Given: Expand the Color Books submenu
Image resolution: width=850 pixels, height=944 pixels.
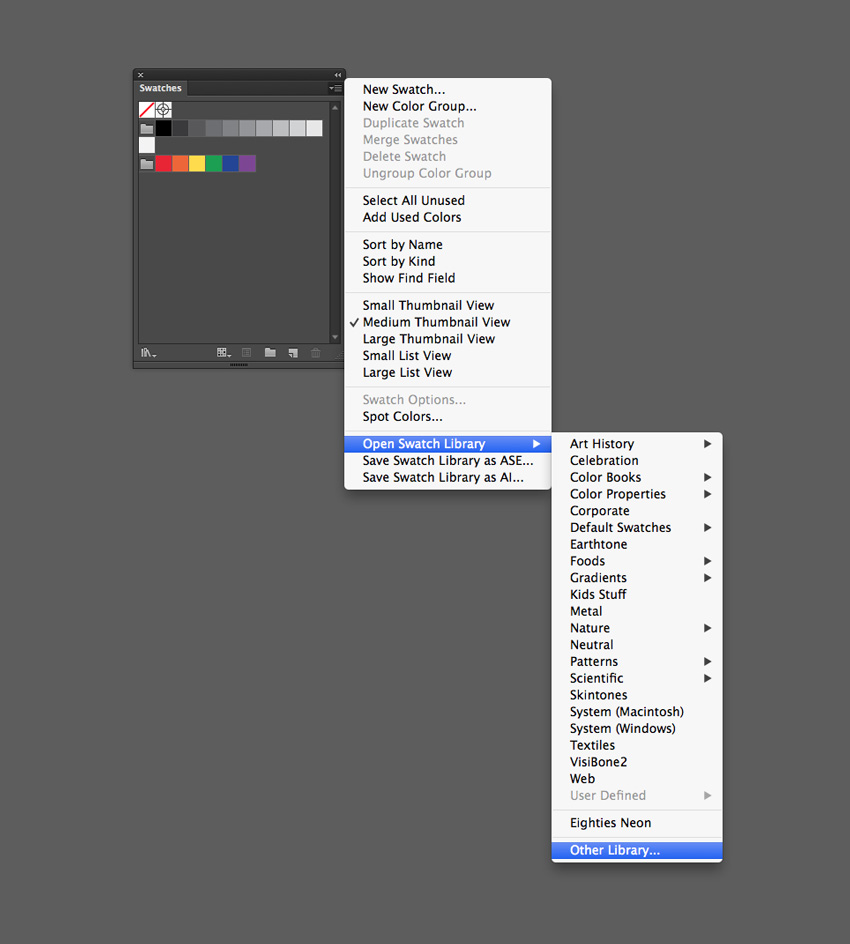Looking at the screenshot, I should click(x=637, y=477).
